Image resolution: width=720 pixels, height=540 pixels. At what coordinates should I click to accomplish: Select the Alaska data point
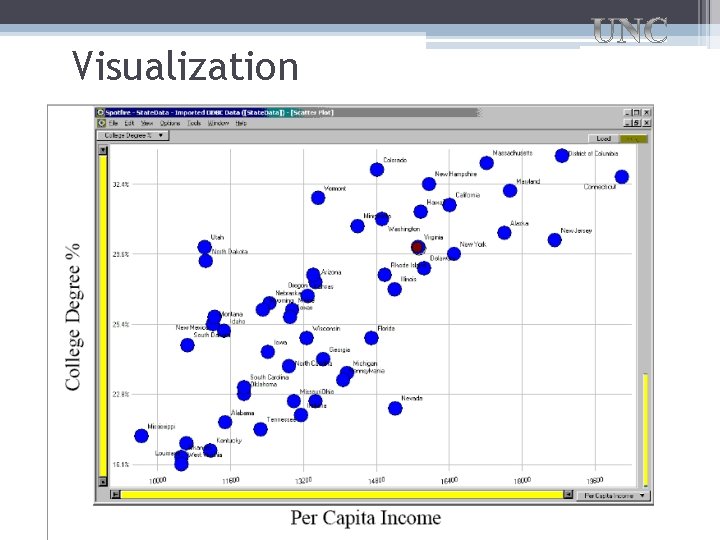point(504,233)
